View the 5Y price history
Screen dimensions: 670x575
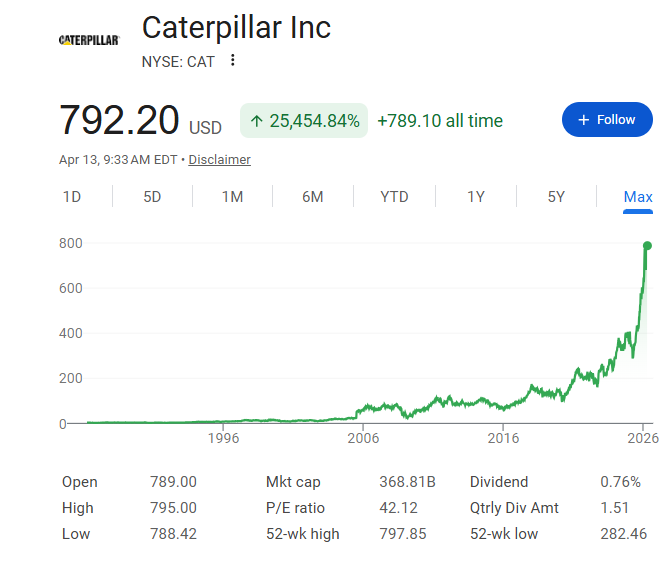pos(556,197)
